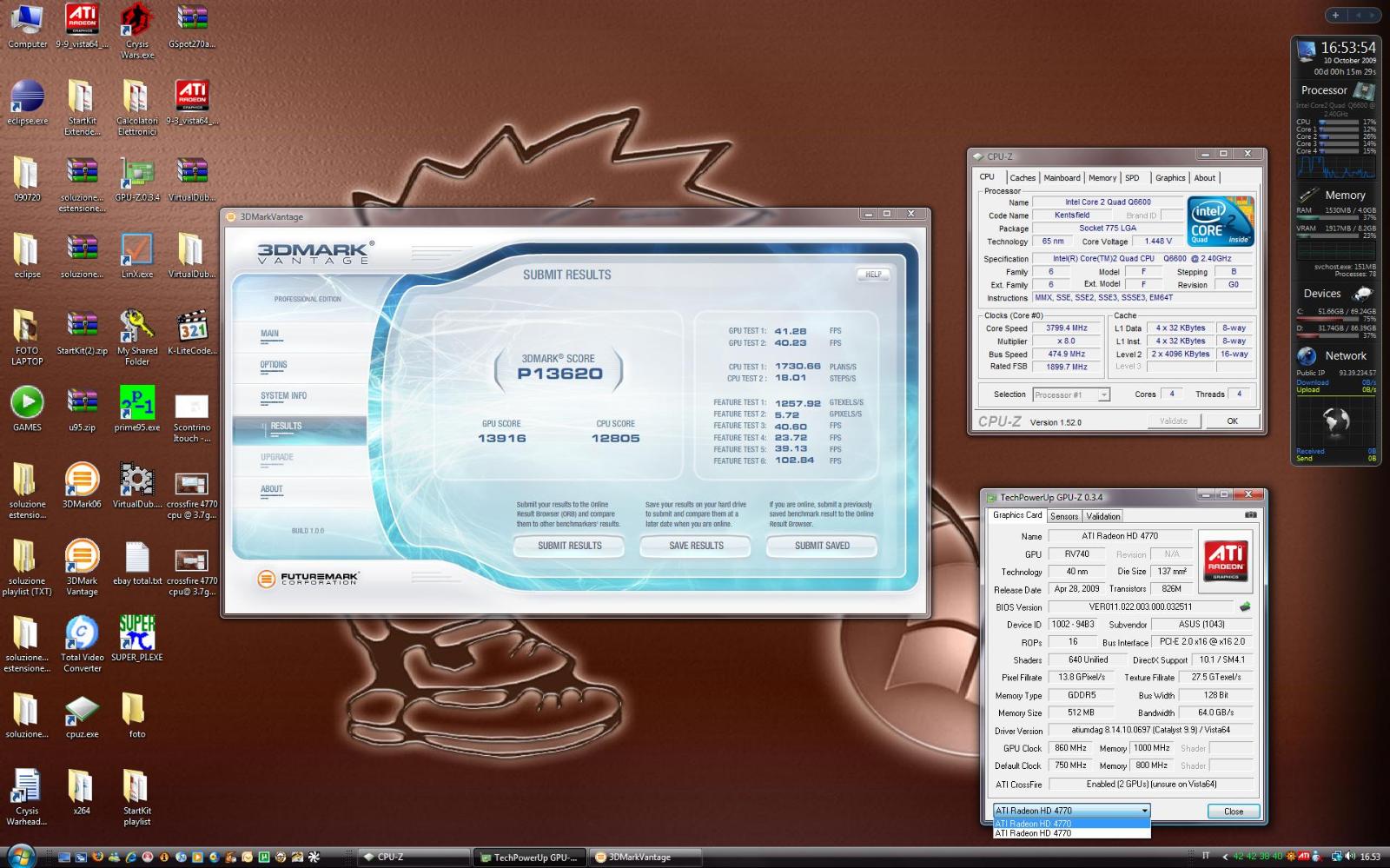Collapse GPU-Z graphics card dropdown arrow
Screen dimensions: 1390x868
[1145, 811]
